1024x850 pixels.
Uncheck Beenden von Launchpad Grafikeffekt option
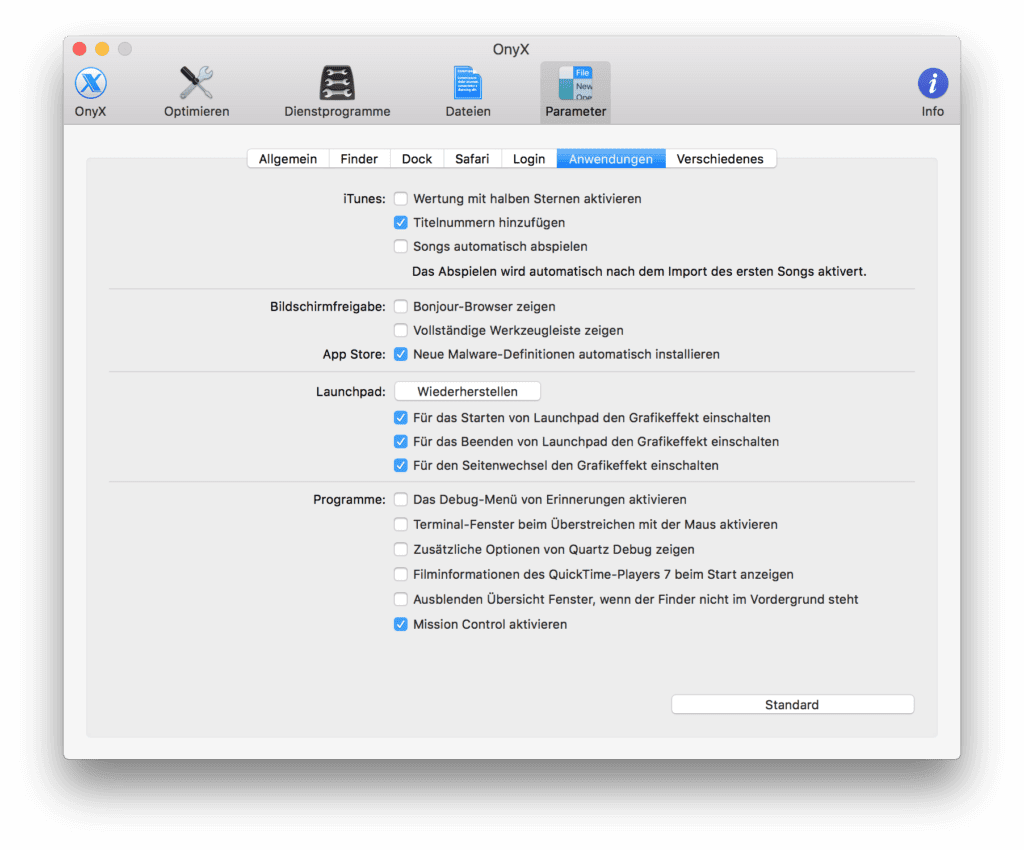[x=401, y=442]
